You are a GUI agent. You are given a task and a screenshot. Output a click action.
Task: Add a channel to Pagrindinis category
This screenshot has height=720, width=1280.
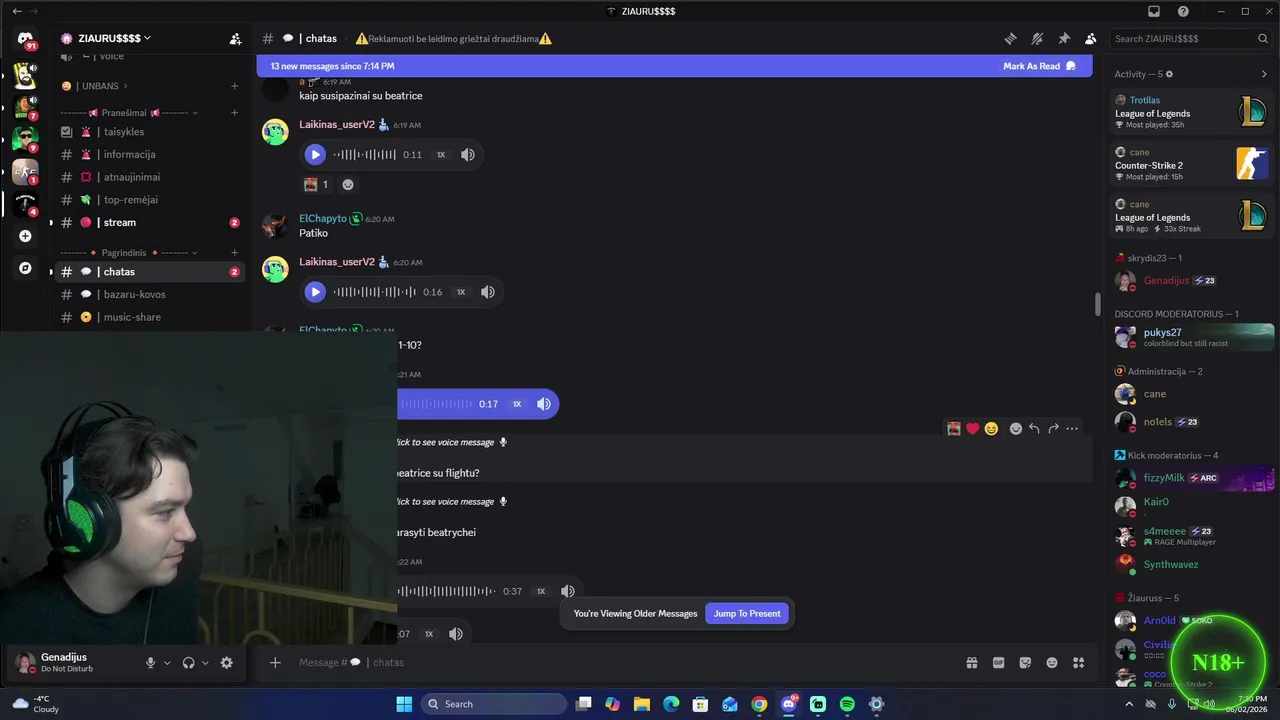pos(235,253)
